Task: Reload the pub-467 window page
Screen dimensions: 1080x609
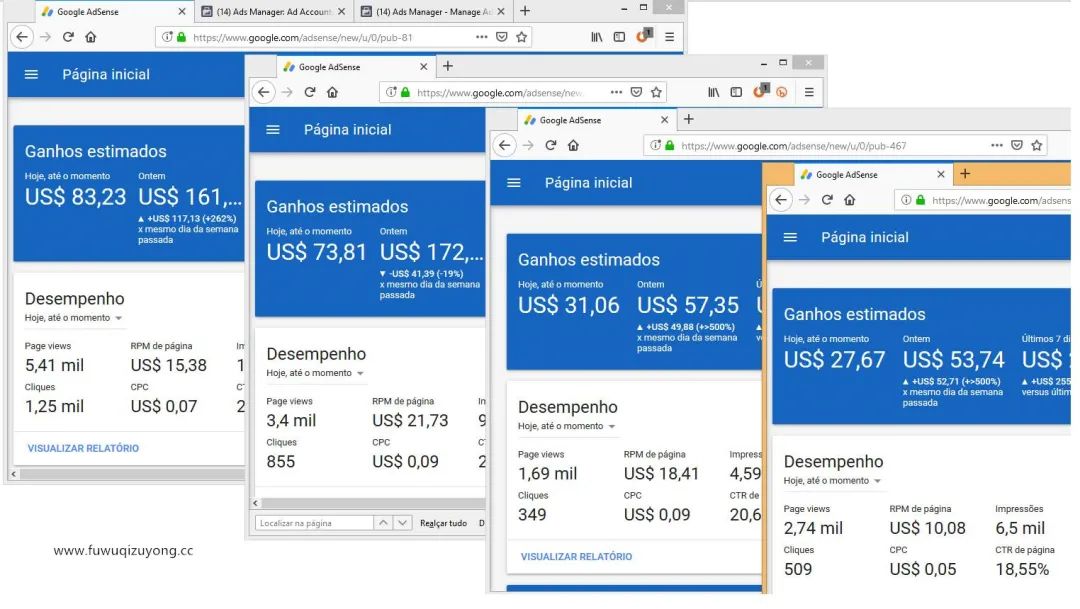Action: pos(551,145)
